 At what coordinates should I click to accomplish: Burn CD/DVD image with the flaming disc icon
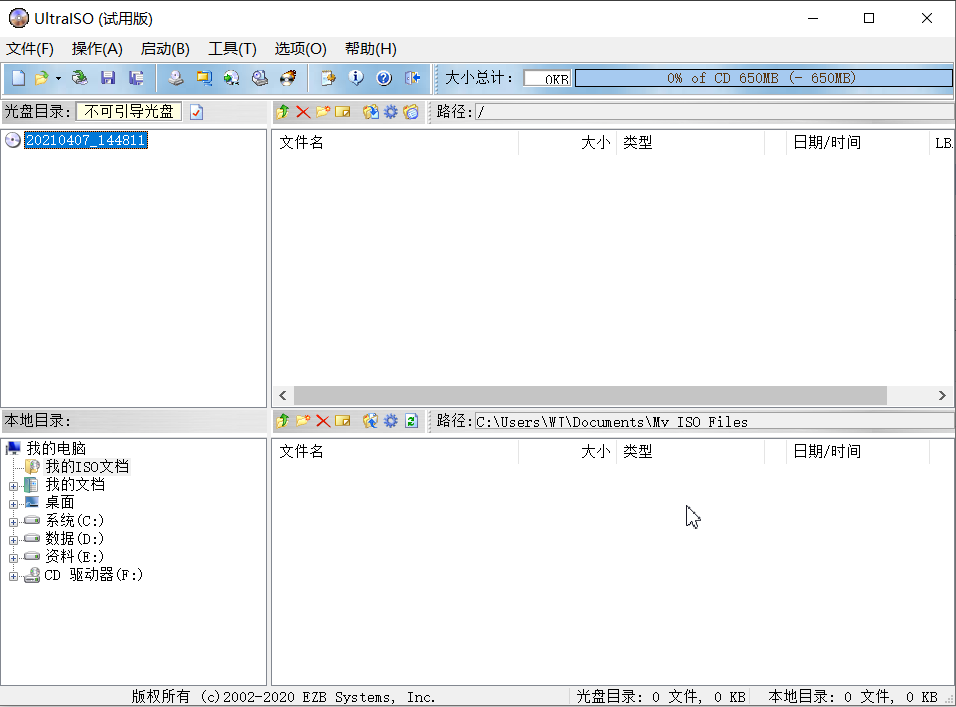288,78
